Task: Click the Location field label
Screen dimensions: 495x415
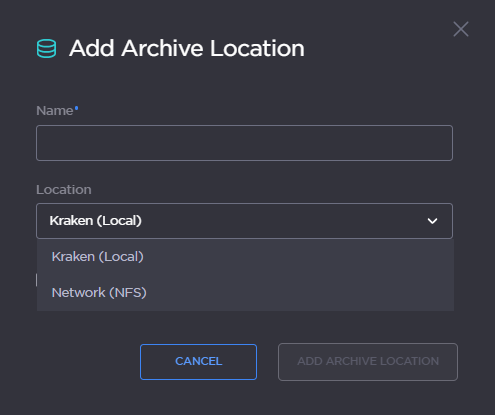Action: (x=64, y=190)
